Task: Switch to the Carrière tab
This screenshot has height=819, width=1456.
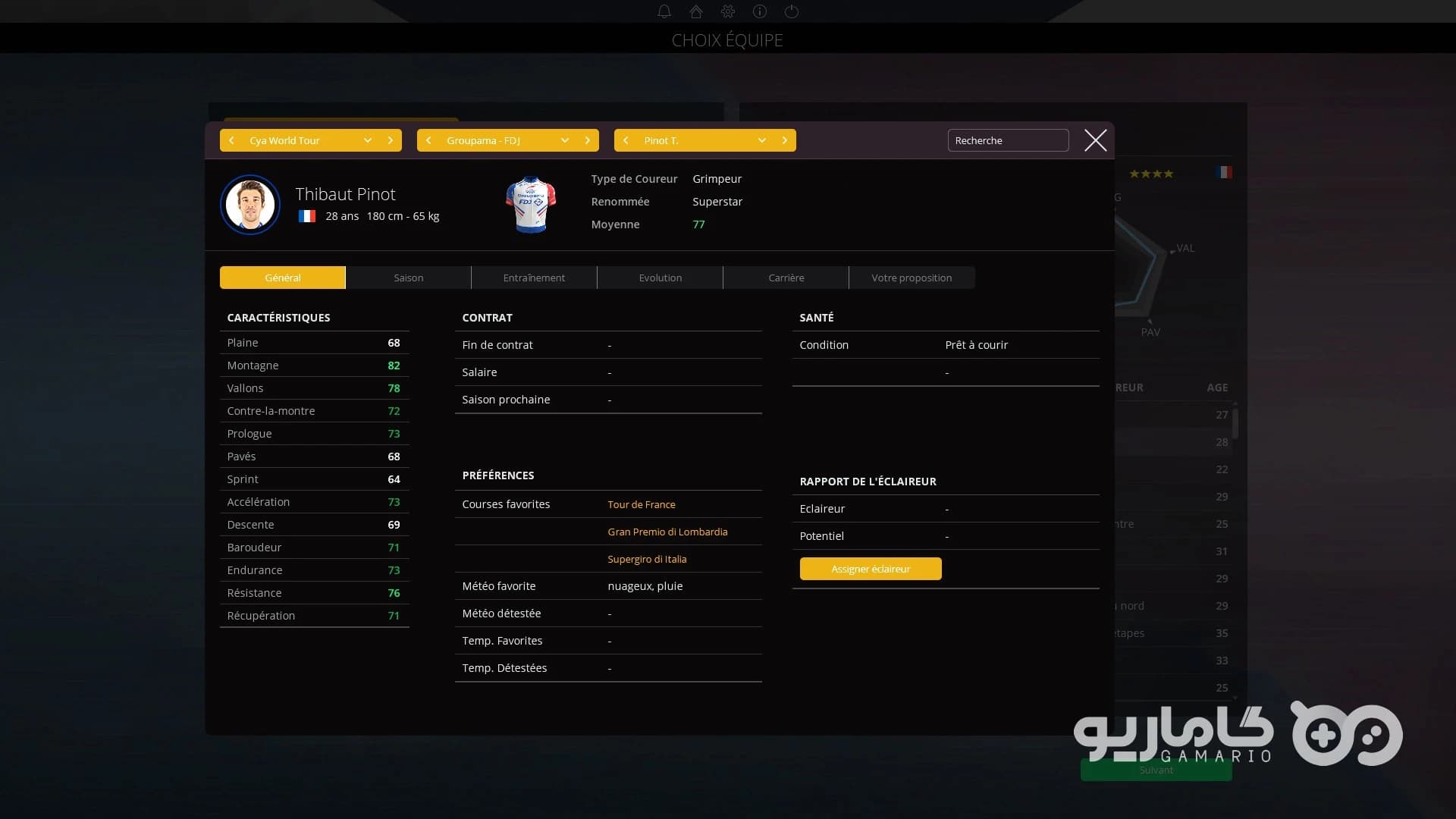Action: pos(786,278)
